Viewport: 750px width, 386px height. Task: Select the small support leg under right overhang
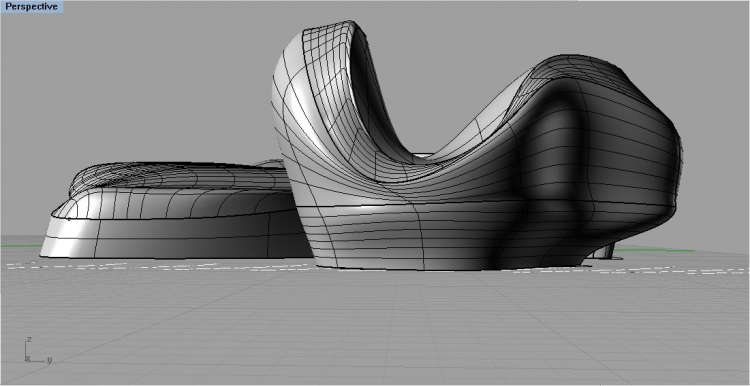click(x=608, y=251)
